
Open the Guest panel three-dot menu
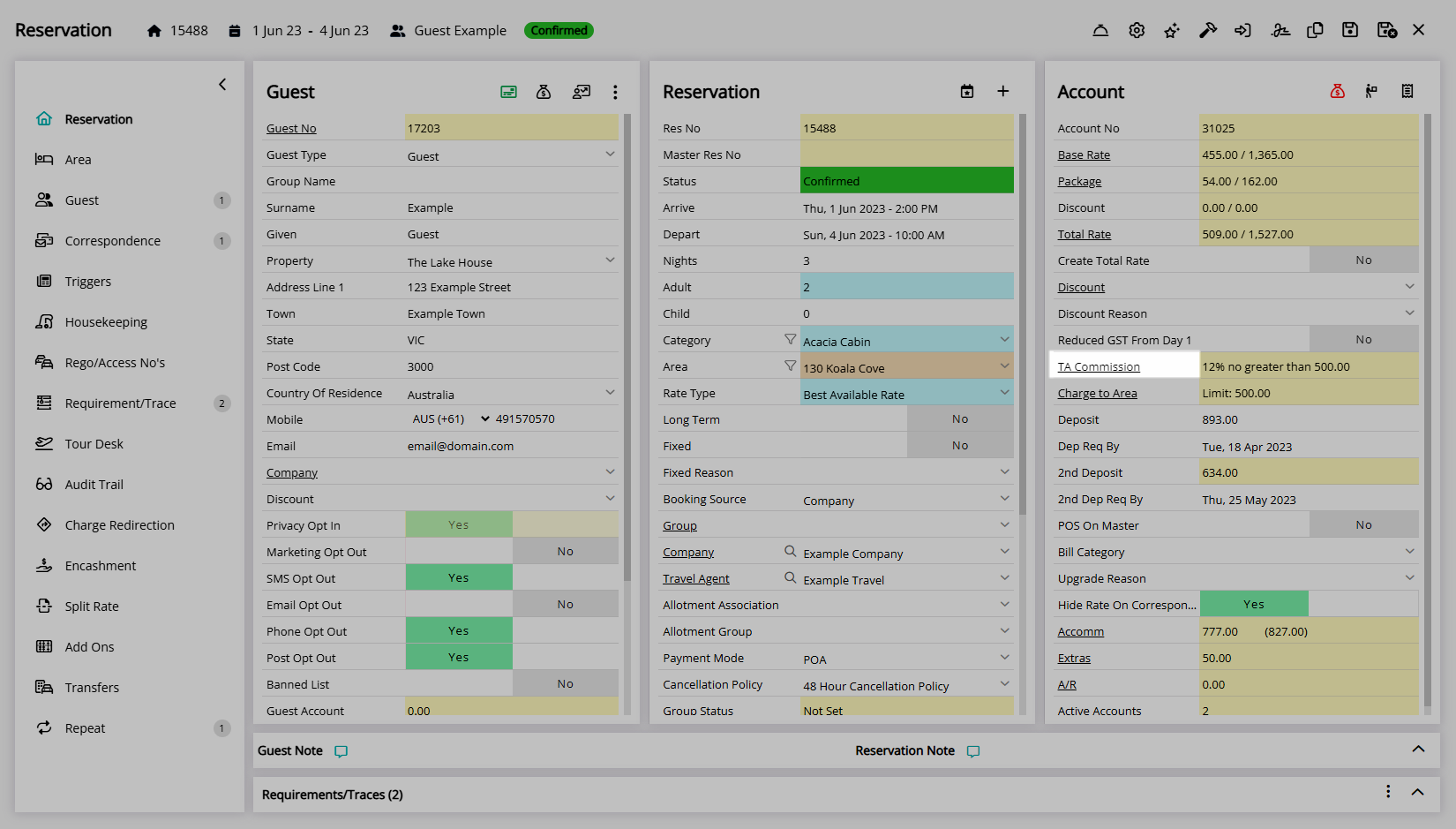pyautogui.click(x=615, y=93)
